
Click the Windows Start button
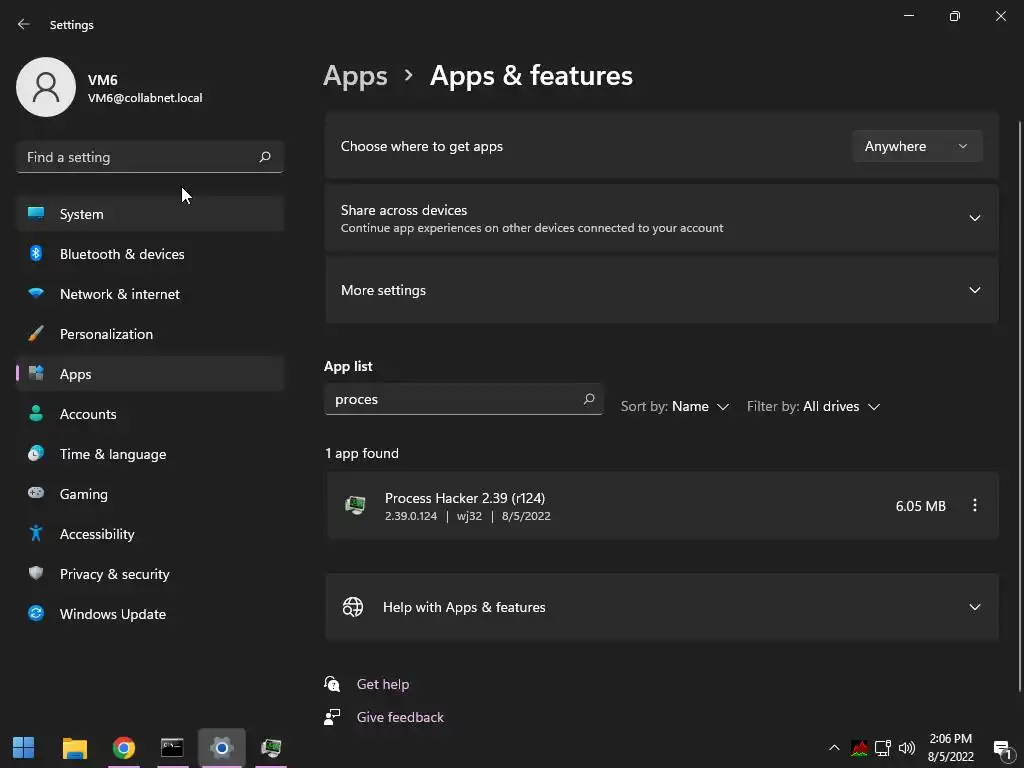pyautogui.click(x=24, y=748)
